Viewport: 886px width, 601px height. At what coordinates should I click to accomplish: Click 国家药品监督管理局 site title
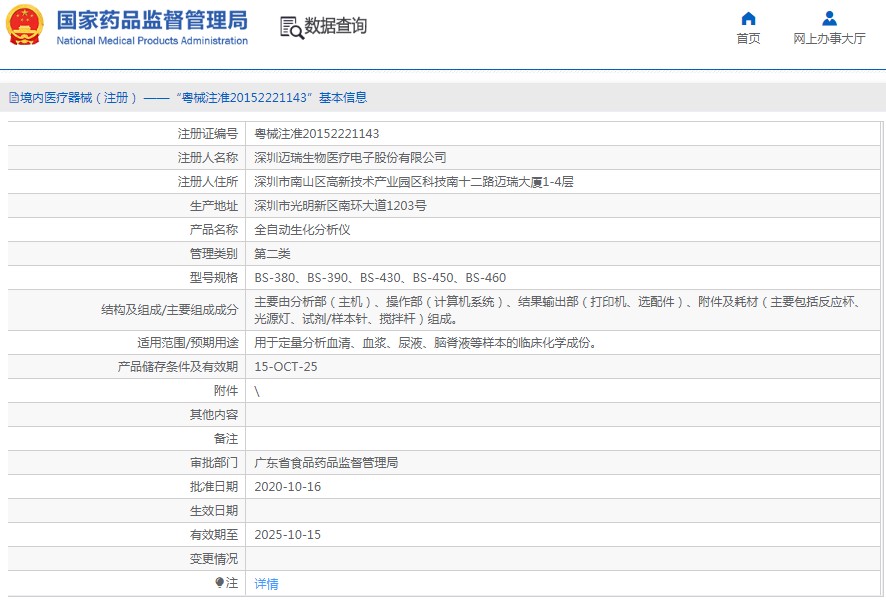coord(152,20)
